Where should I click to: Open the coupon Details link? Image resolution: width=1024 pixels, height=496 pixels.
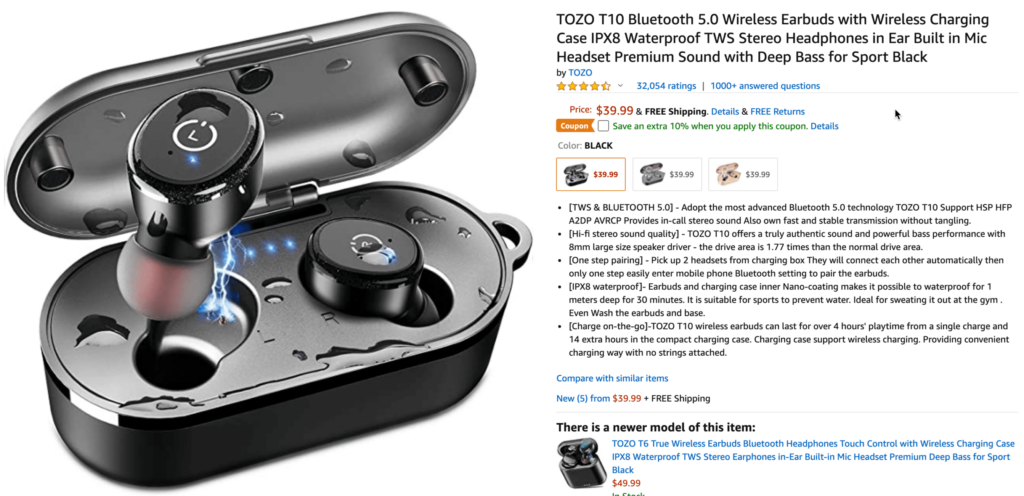coord(824,126)
